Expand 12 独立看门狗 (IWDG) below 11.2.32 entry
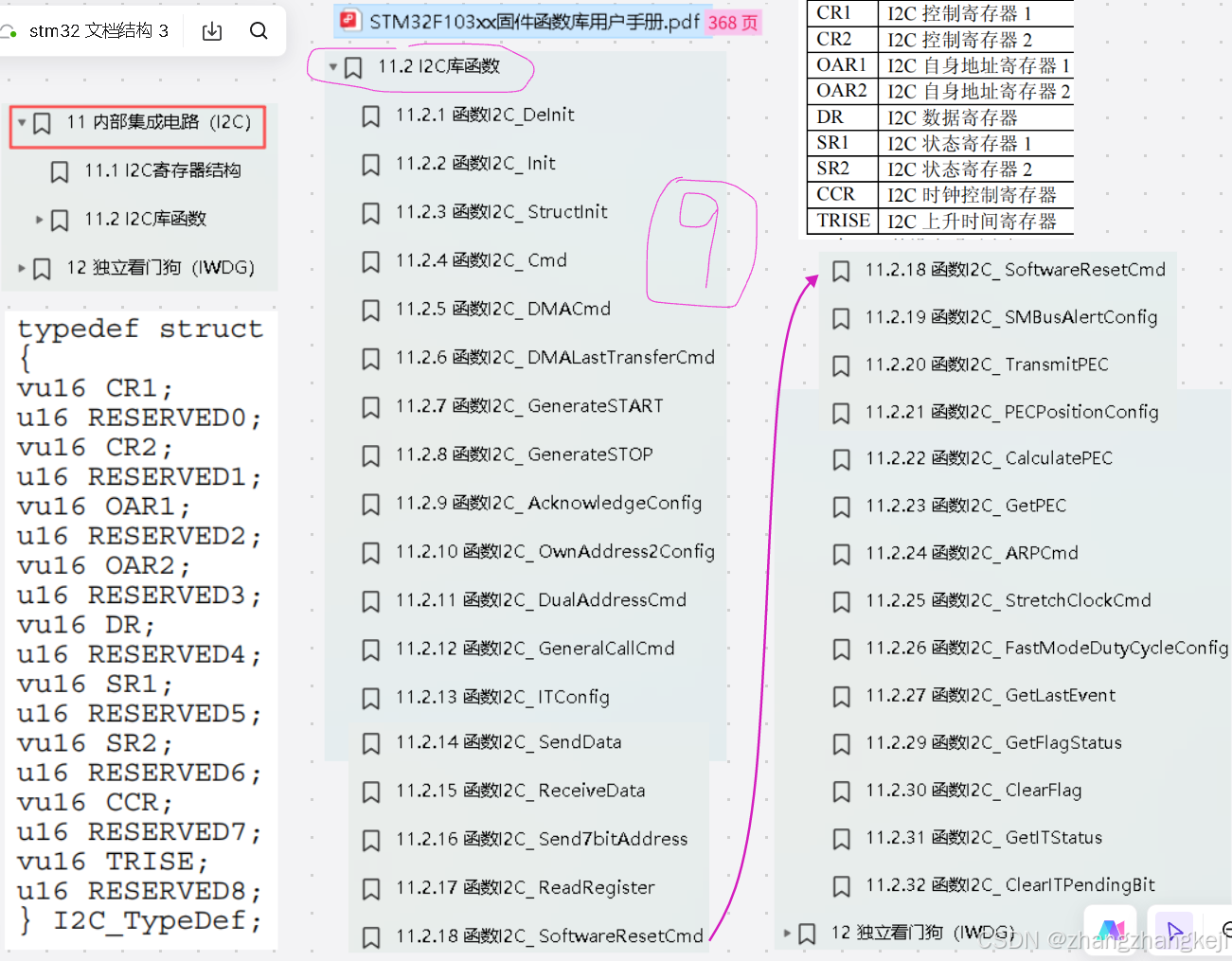The height and width of the screenshot is (961, 1232). (x=787, y=934)
